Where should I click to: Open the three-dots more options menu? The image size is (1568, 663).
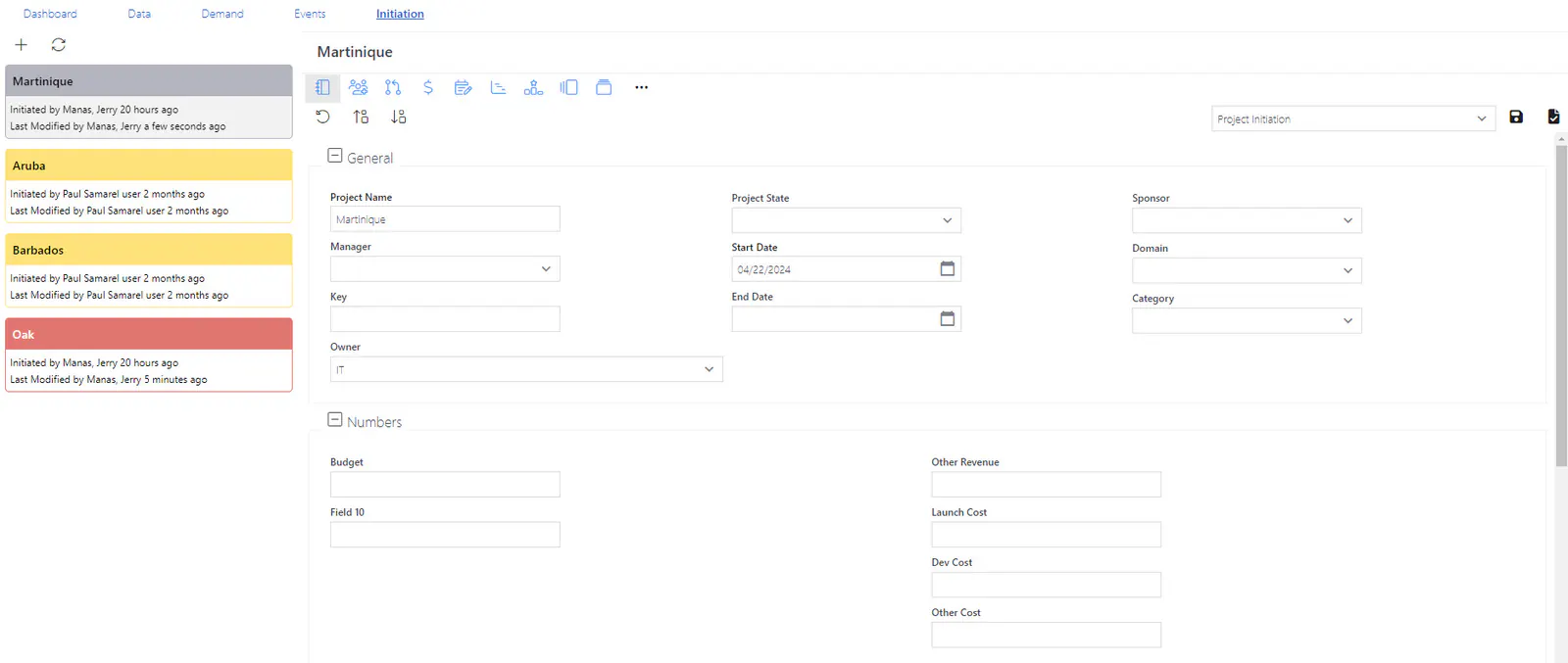click(x=641, y=87)
